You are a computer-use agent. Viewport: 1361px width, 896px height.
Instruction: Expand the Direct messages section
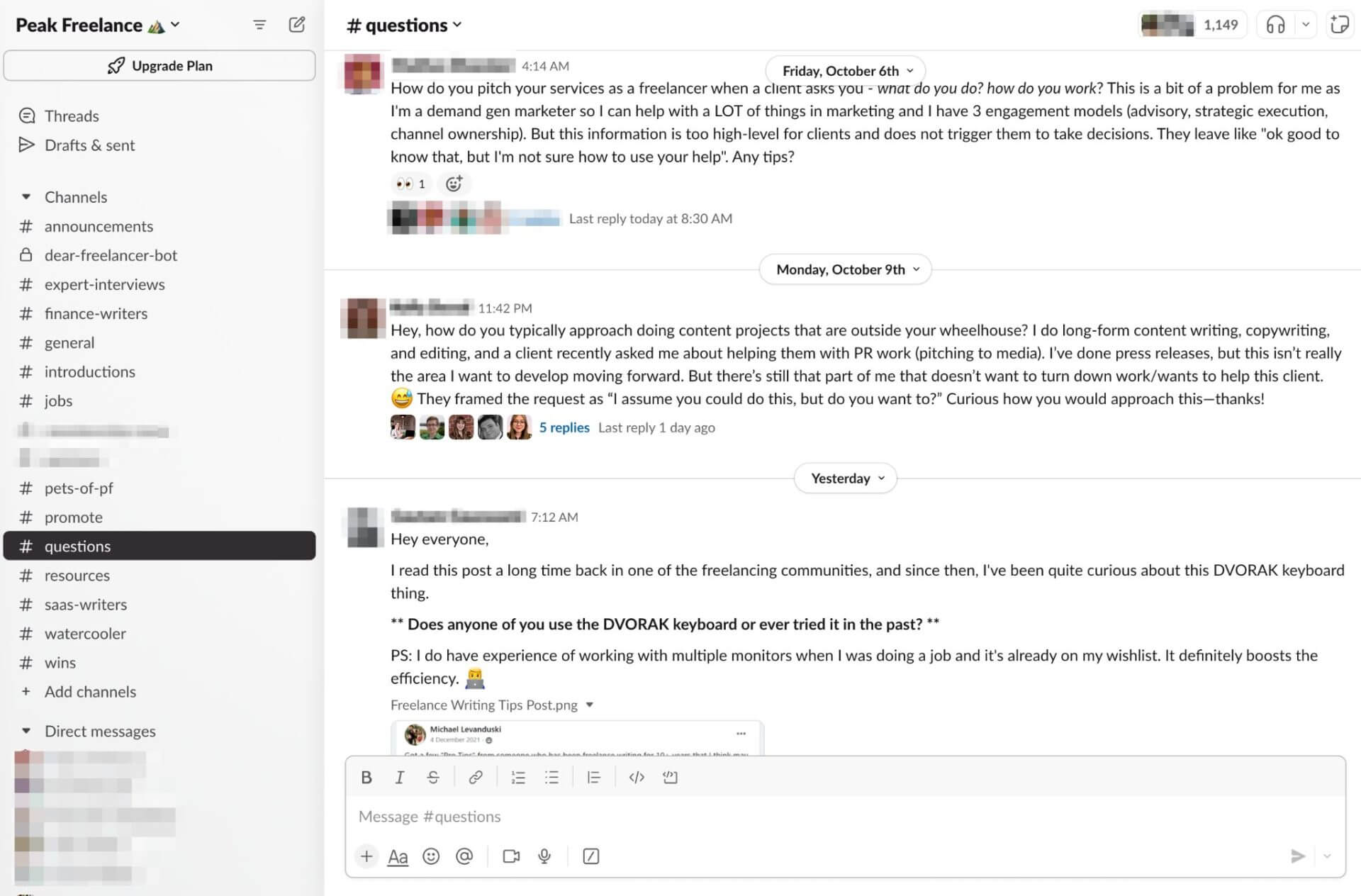[x=26, y=730]
